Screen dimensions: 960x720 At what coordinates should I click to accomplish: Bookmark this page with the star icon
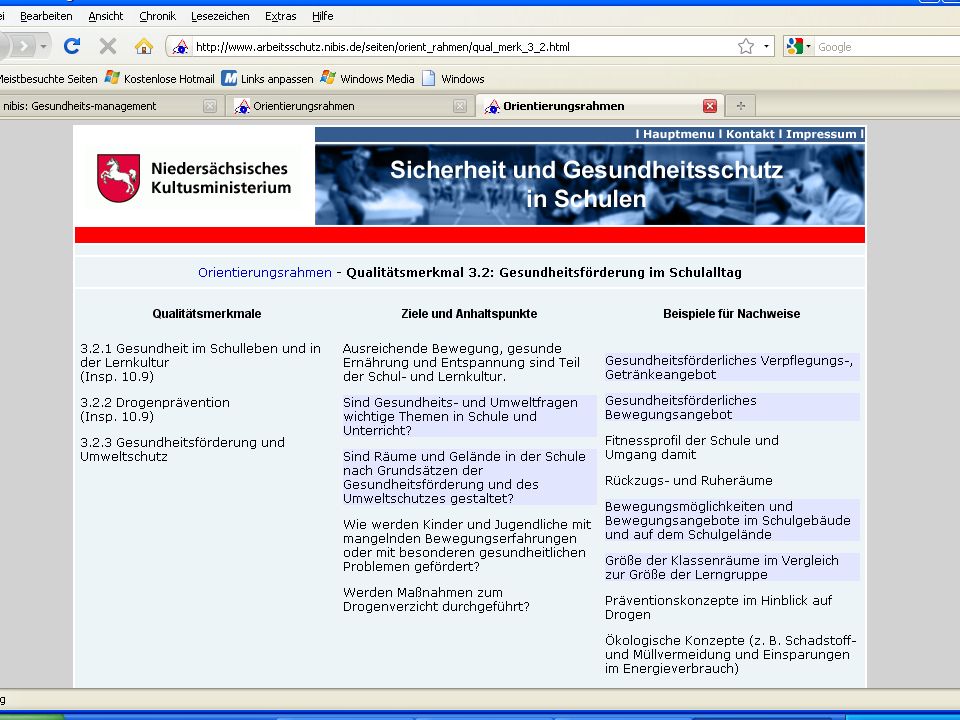tap(746, 47)
